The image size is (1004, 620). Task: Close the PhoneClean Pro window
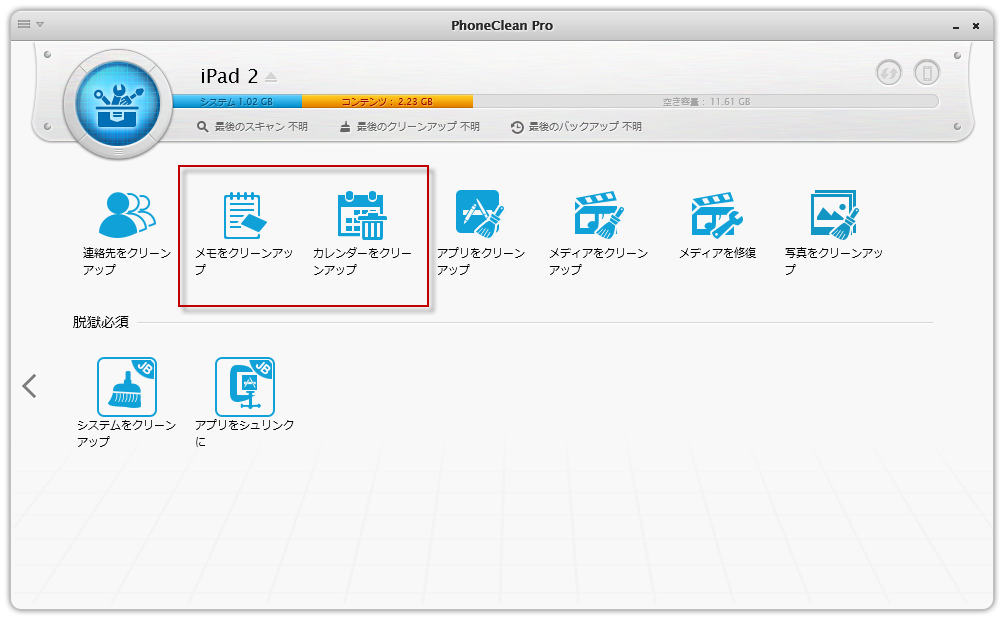coord(976,26)
